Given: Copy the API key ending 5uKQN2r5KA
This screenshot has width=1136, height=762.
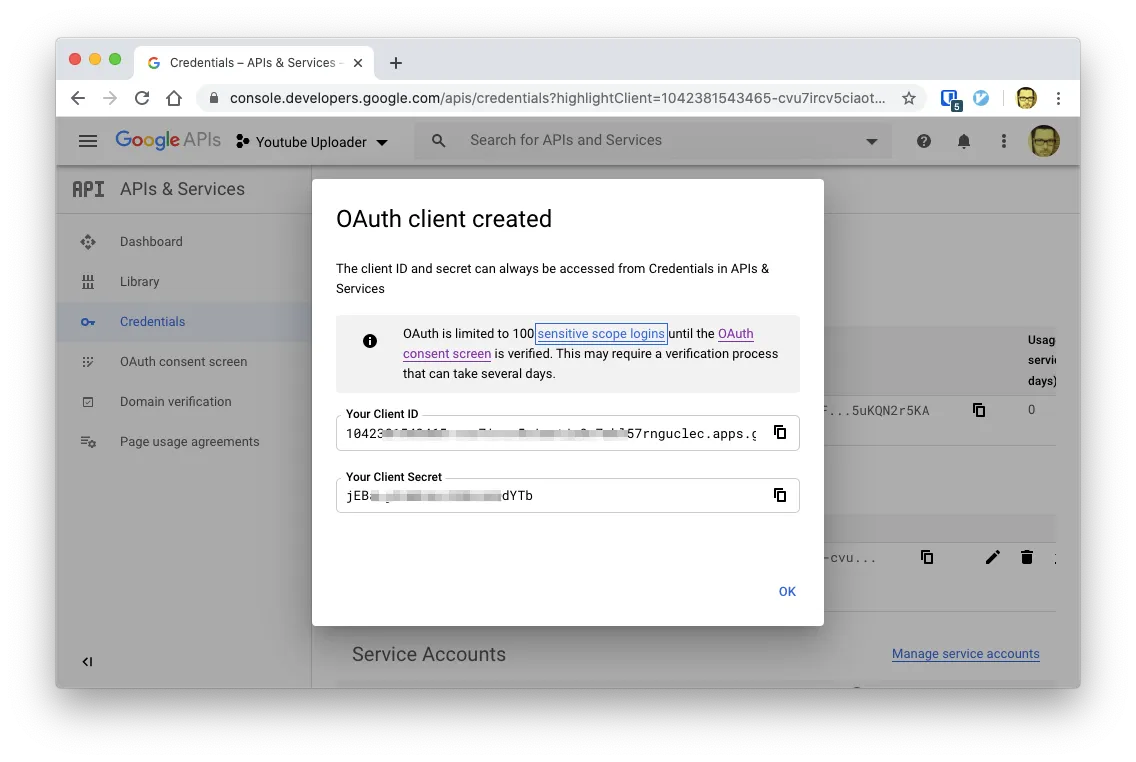Looking at the screenshot, I should (979, 411).
